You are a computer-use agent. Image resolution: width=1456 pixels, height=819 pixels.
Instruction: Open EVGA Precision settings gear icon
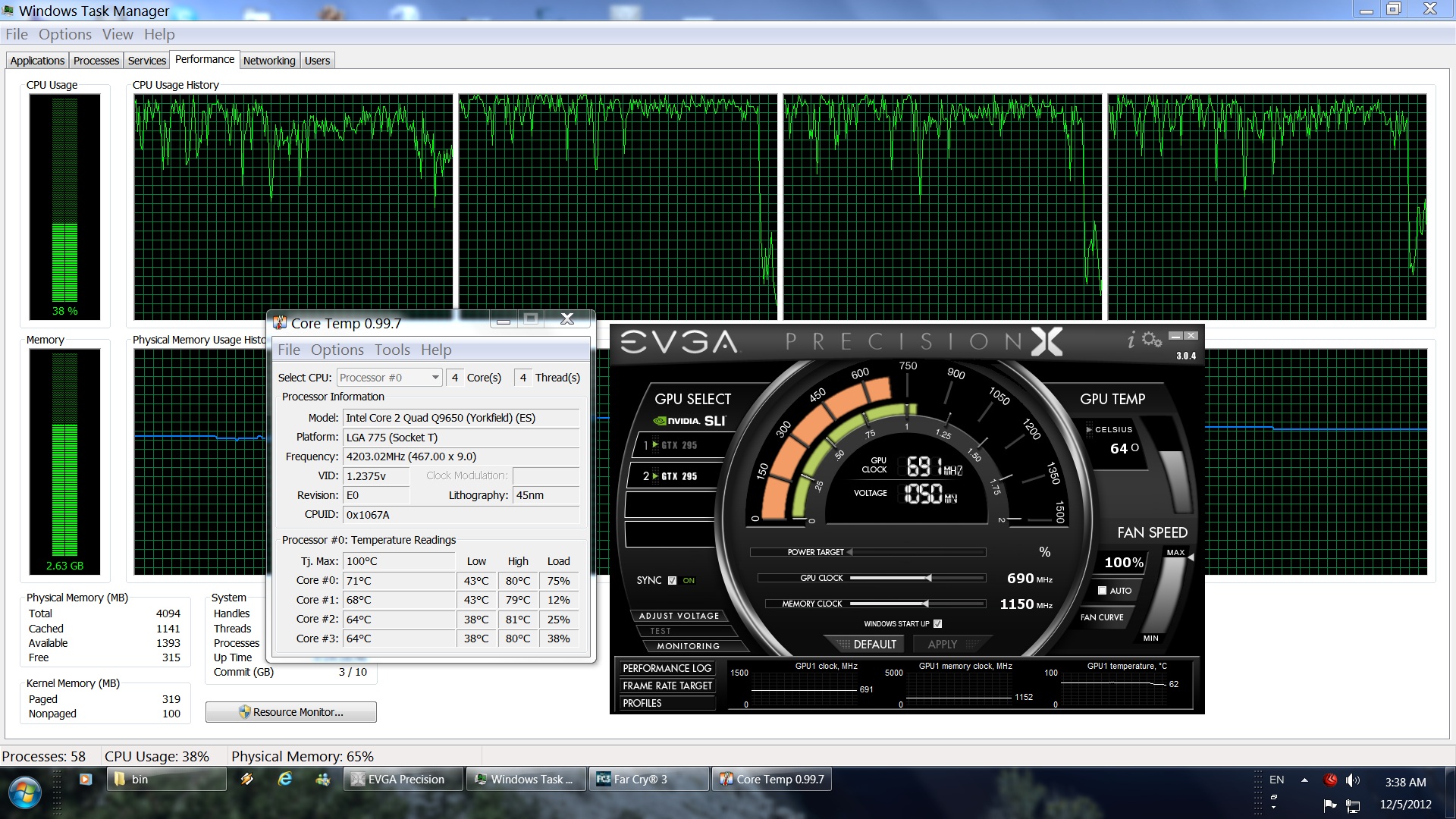point(1152,340)
